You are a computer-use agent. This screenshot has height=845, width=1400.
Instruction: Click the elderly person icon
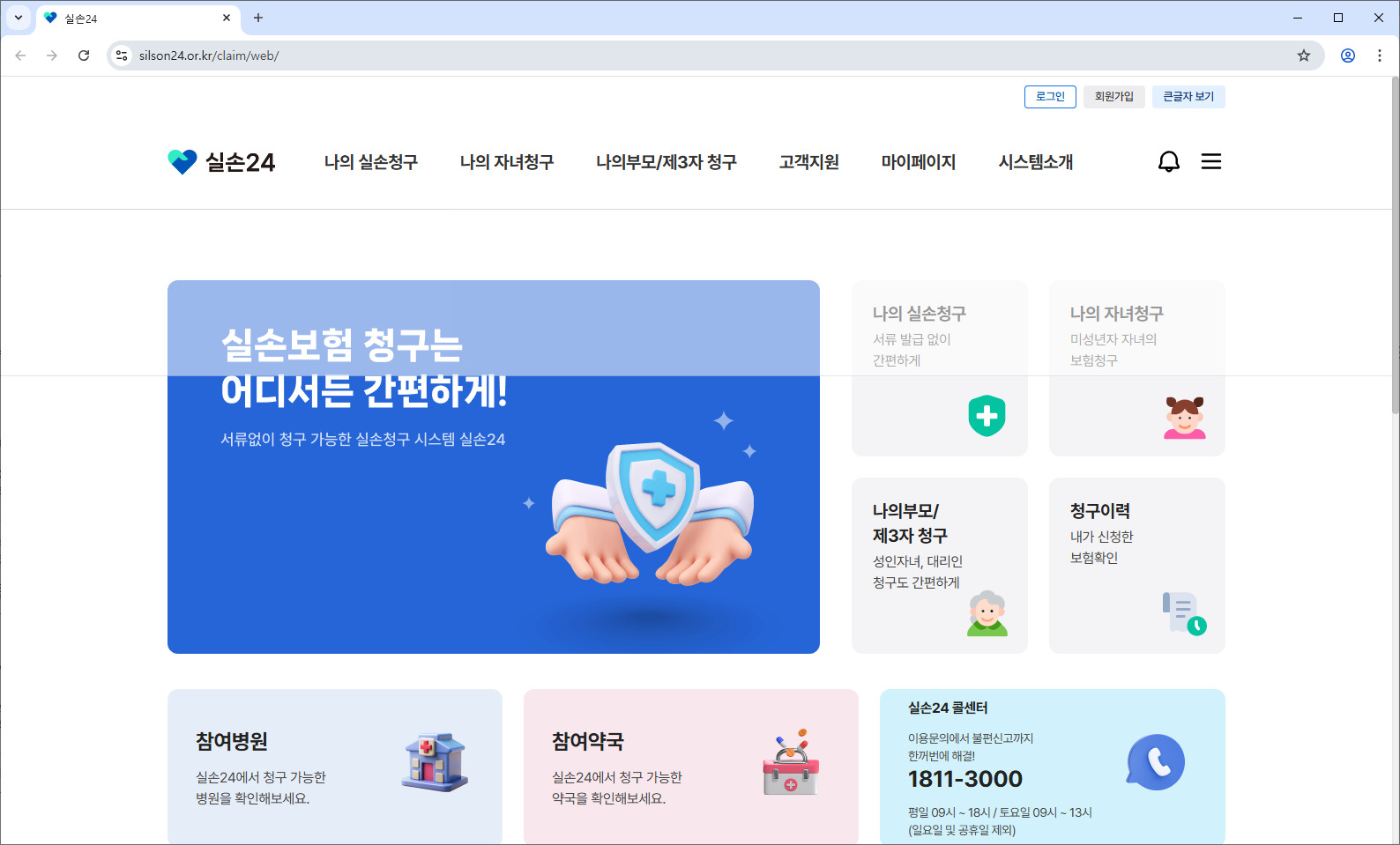(987, 613)
